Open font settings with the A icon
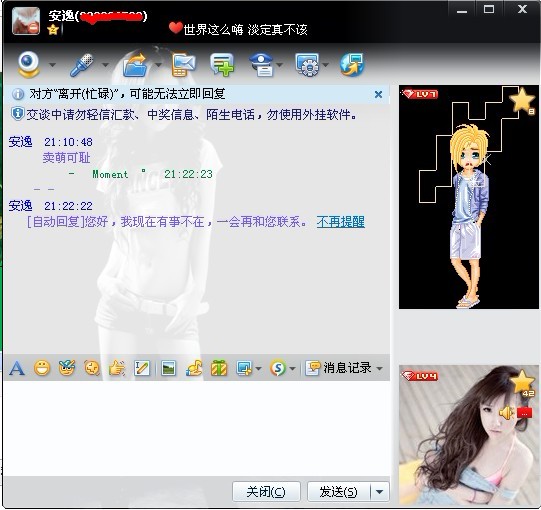The width and height of the screenshot is (541, 510). (x=17, y=369)
